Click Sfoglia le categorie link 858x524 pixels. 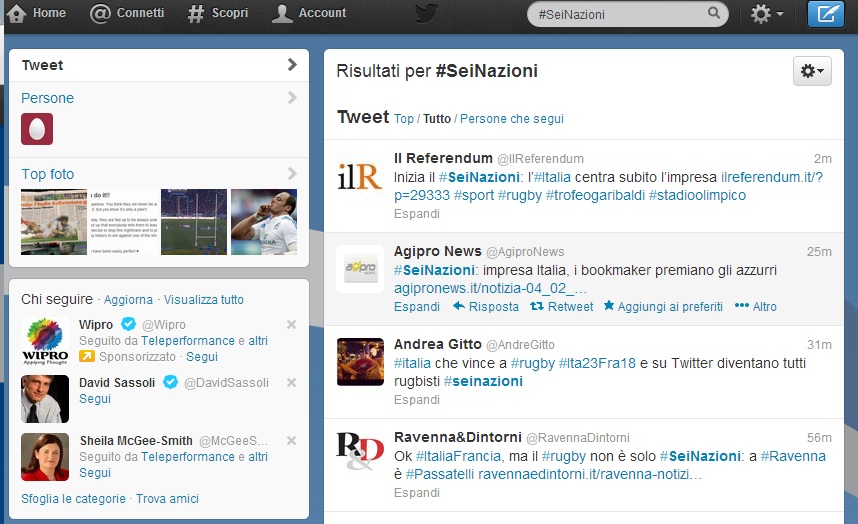[x=73, y=499]
